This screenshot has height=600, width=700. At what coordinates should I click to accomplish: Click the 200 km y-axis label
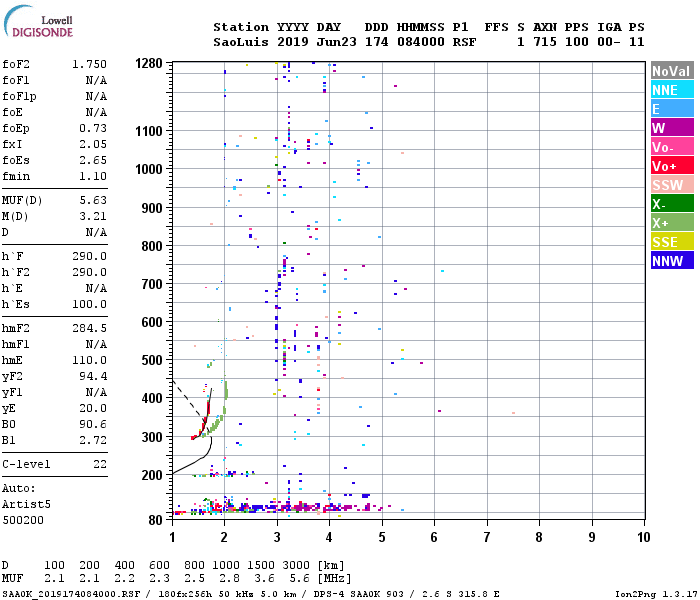point(152,475)
